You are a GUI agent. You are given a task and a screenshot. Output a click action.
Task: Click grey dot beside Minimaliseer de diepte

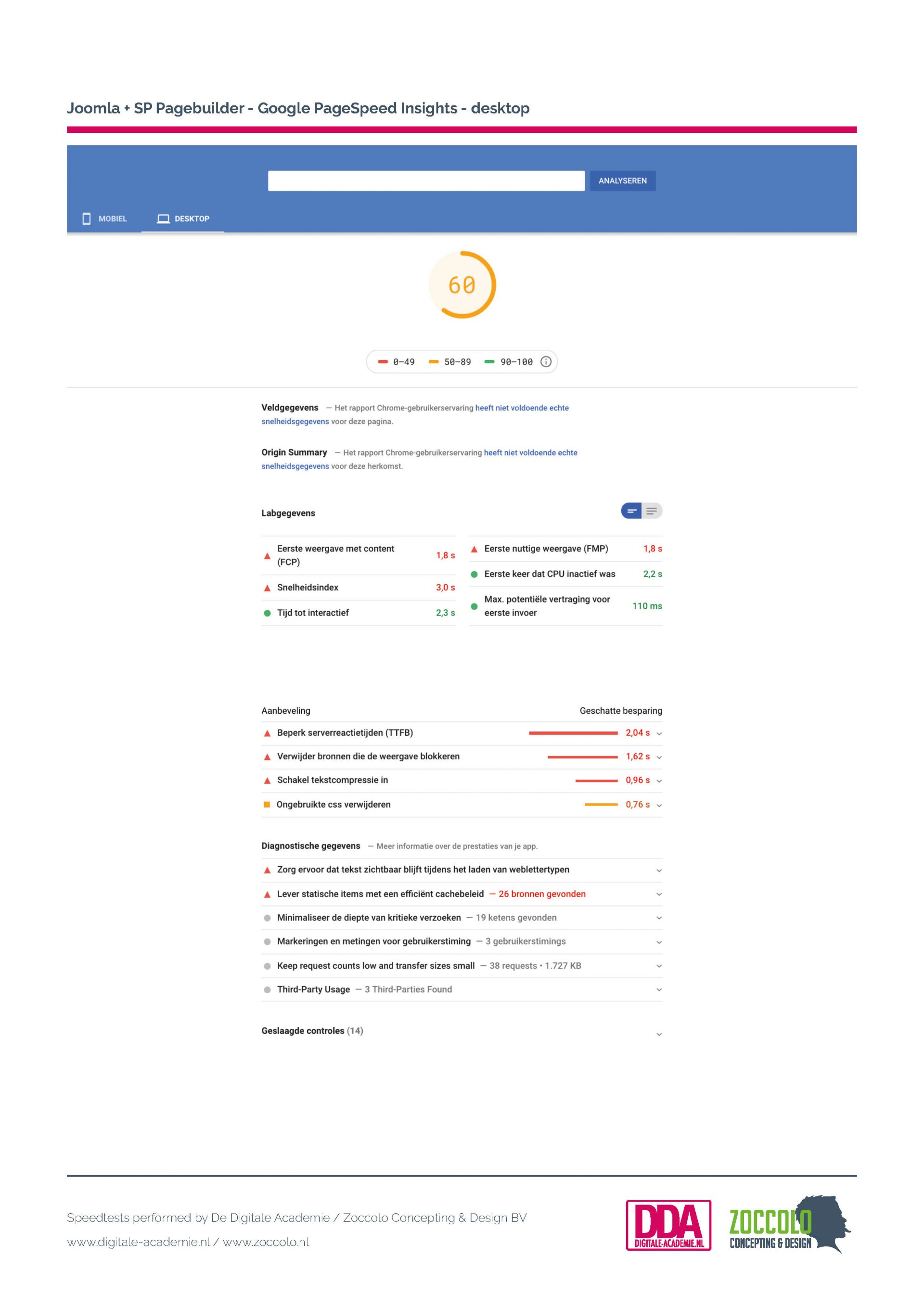(267, 918)
